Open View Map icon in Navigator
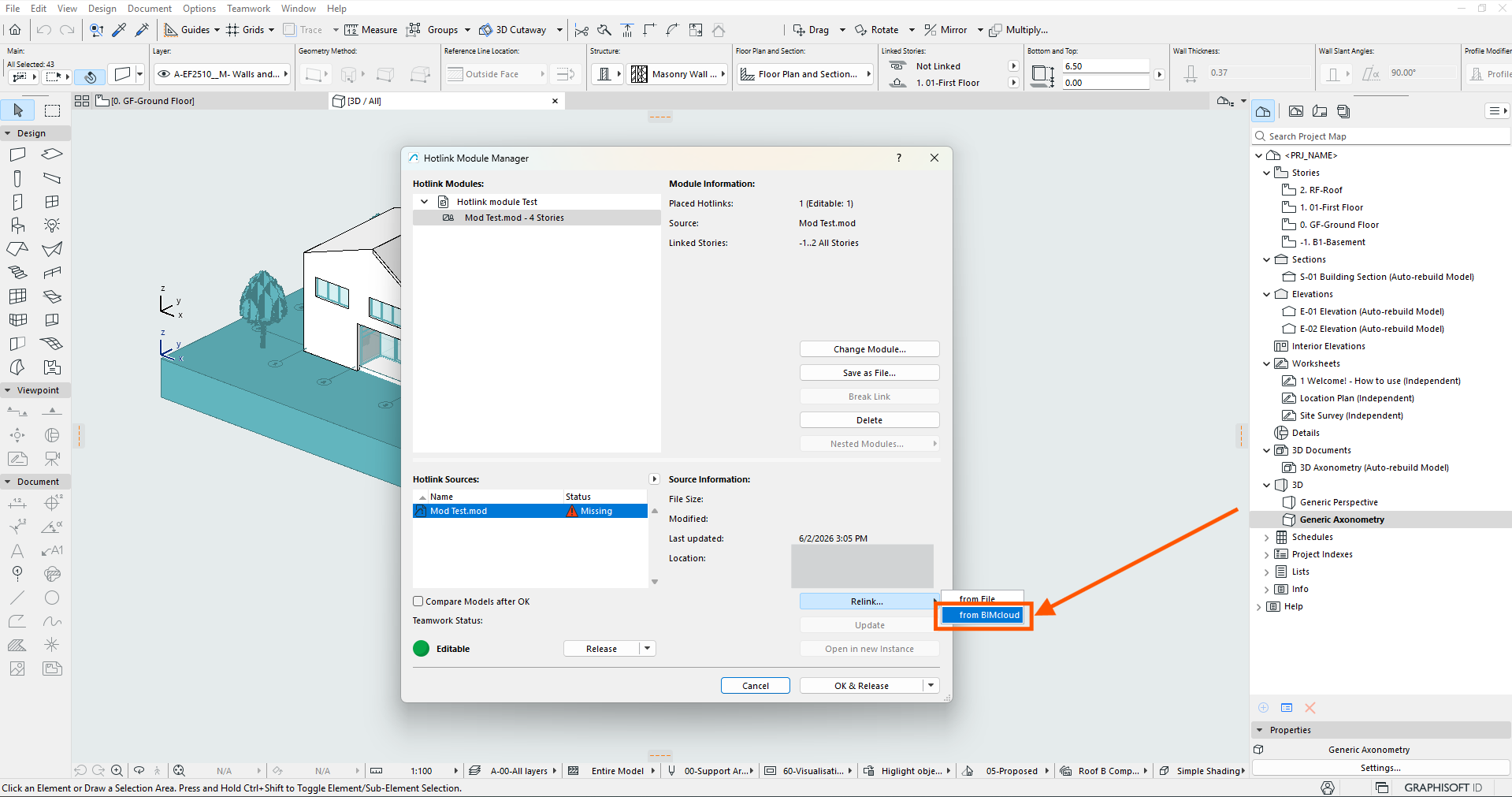1512x797 pixels. click(x=1296, y=111)
